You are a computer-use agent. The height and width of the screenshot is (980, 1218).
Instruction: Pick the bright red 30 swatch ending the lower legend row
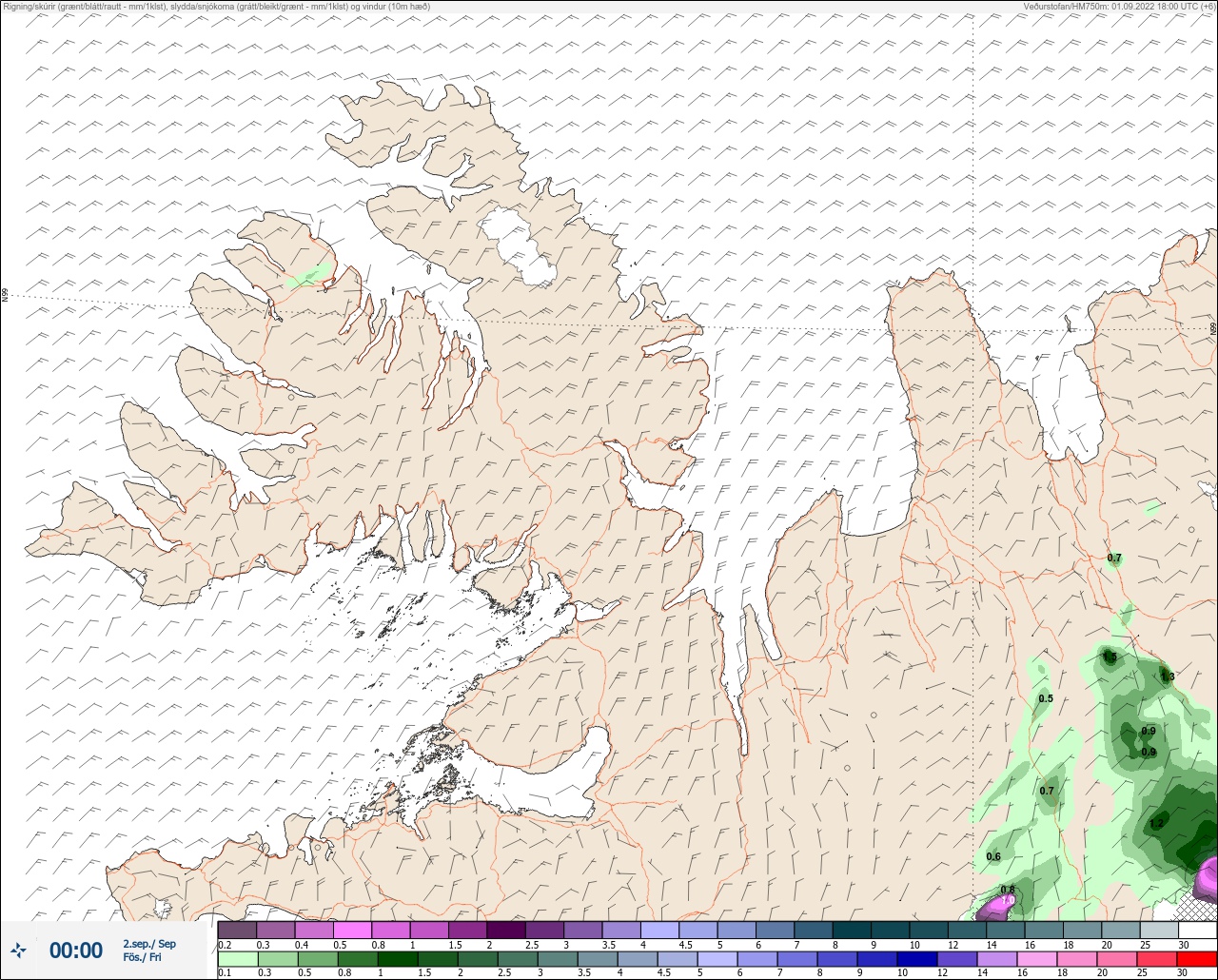[x=1197, y=959]
